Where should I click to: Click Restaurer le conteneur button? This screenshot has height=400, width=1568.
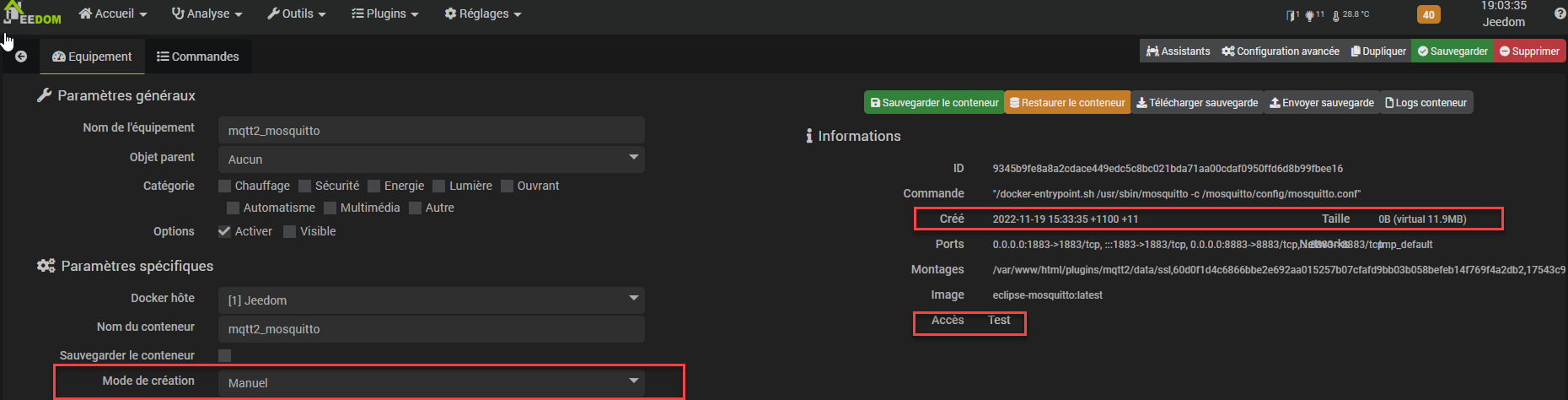(1067, 102)
